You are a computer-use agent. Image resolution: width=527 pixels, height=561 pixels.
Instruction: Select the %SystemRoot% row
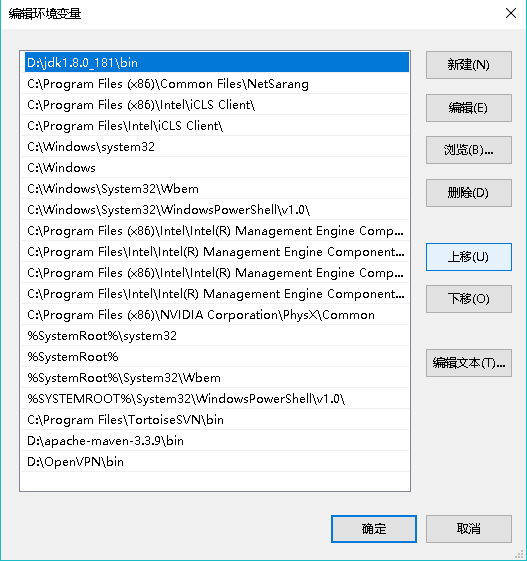tap(217, 357)
